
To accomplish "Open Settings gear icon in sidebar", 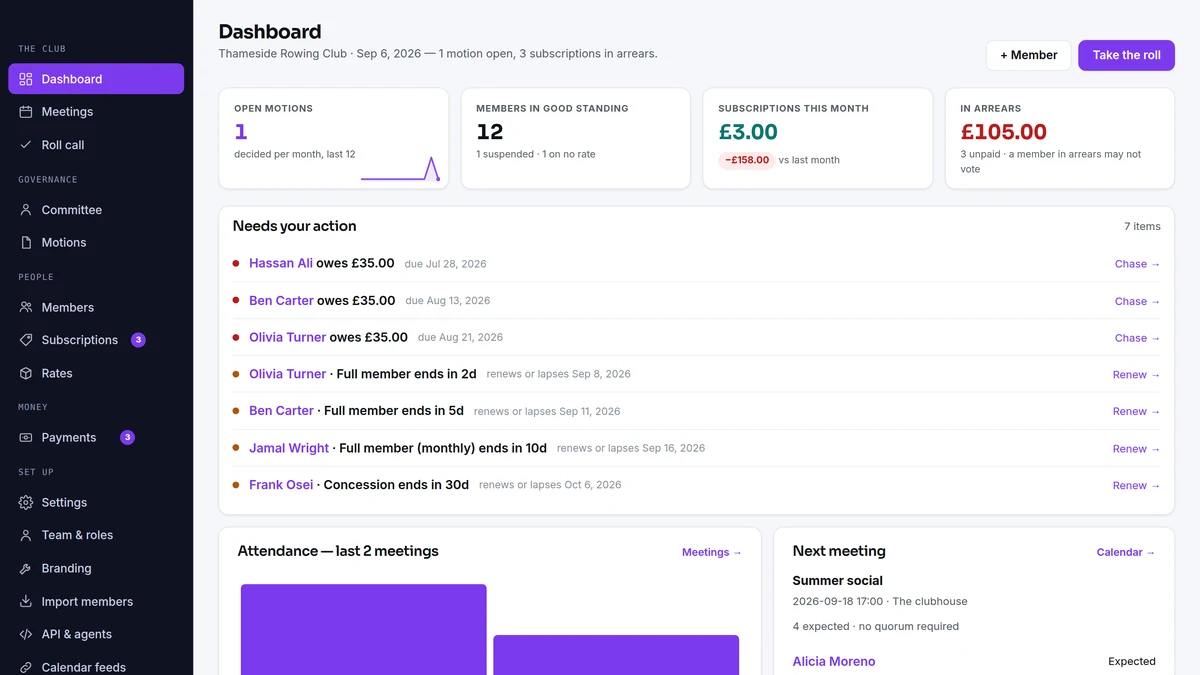I will pyautogui.click(x=26, y=503).
